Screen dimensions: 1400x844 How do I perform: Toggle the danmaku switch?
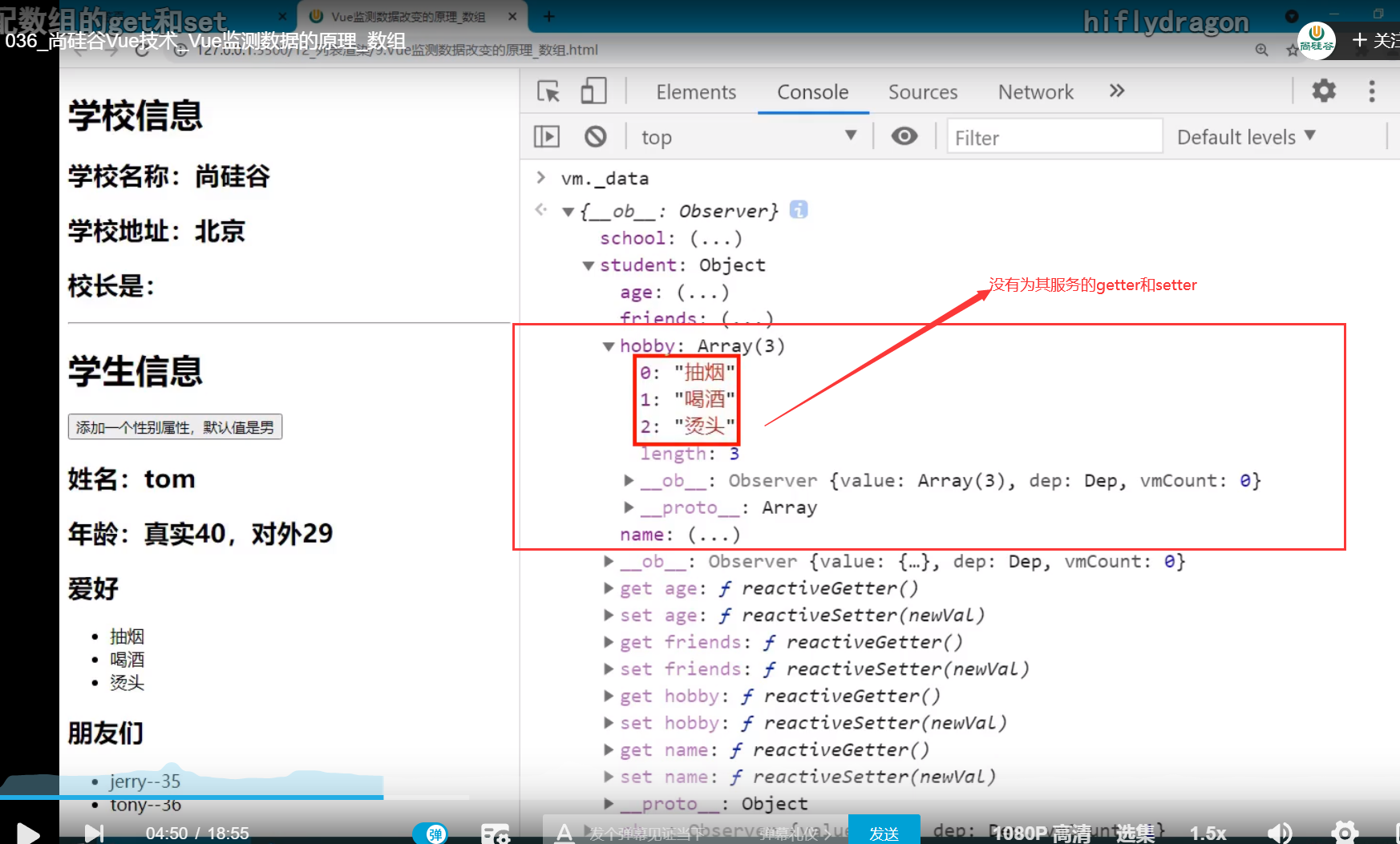(430, 834)
